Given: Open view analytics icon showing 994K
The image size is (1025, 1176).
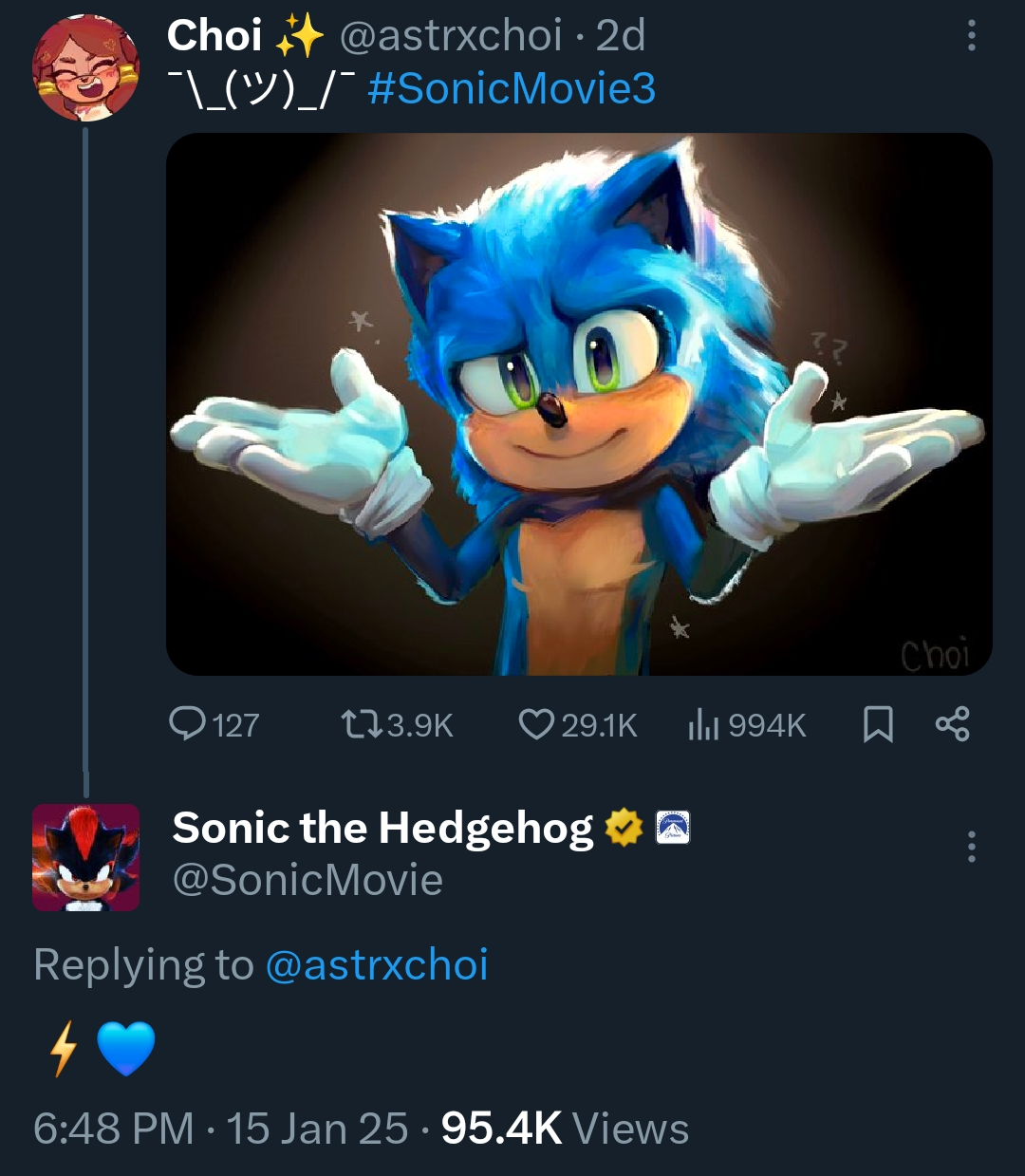Looking at the screenshot, I should [703, 725].
